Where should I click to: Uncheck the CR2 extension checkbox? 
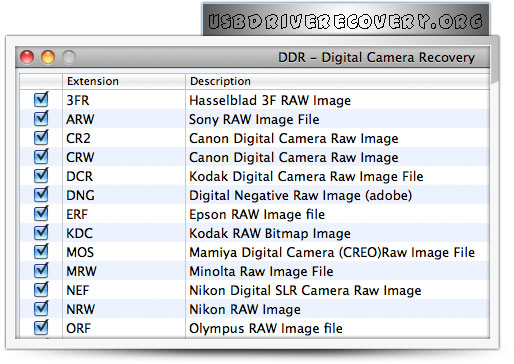tap(41, 138)
